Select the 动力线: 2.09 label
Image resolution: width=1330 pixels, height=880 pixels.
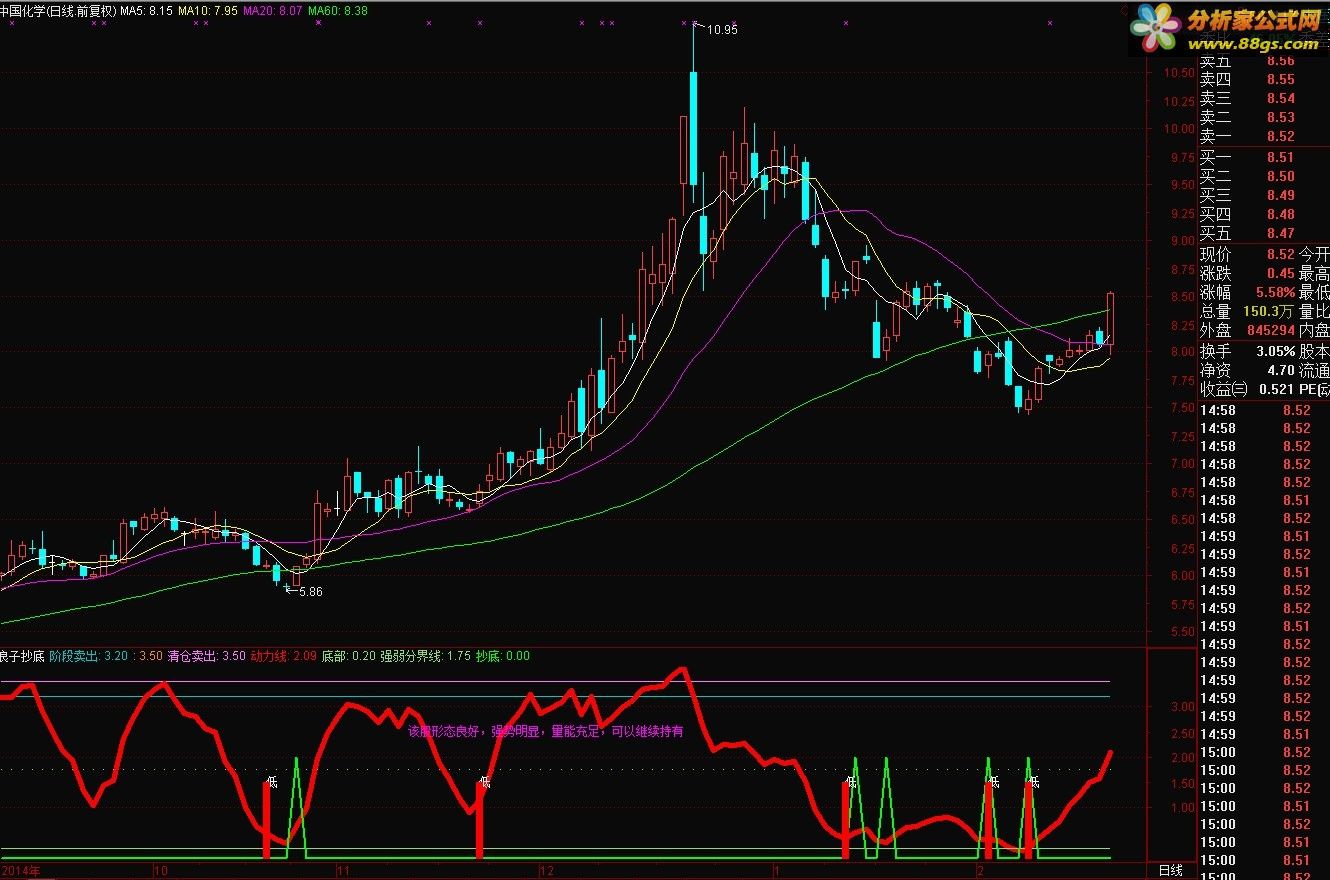283,656
